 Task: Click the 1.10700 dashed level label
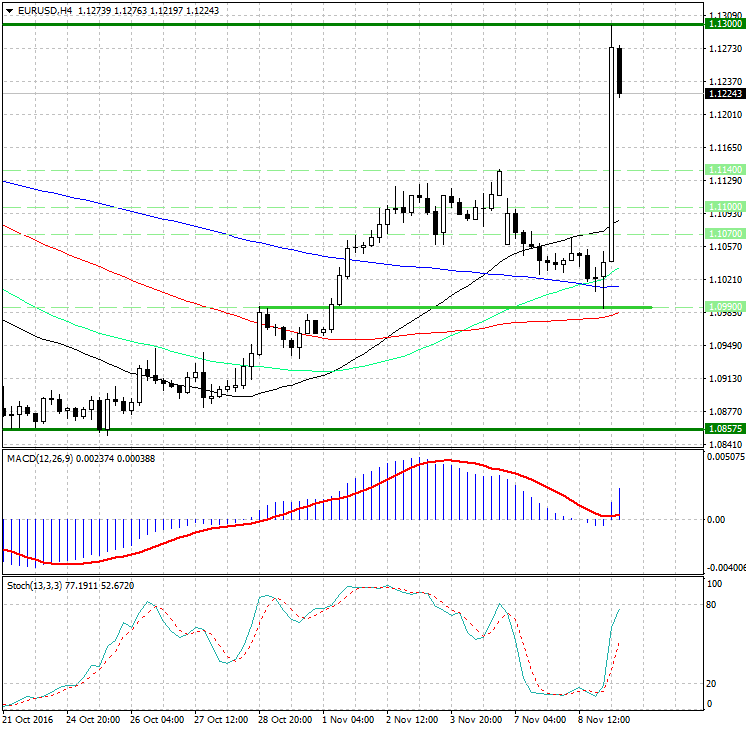(725, 234)
